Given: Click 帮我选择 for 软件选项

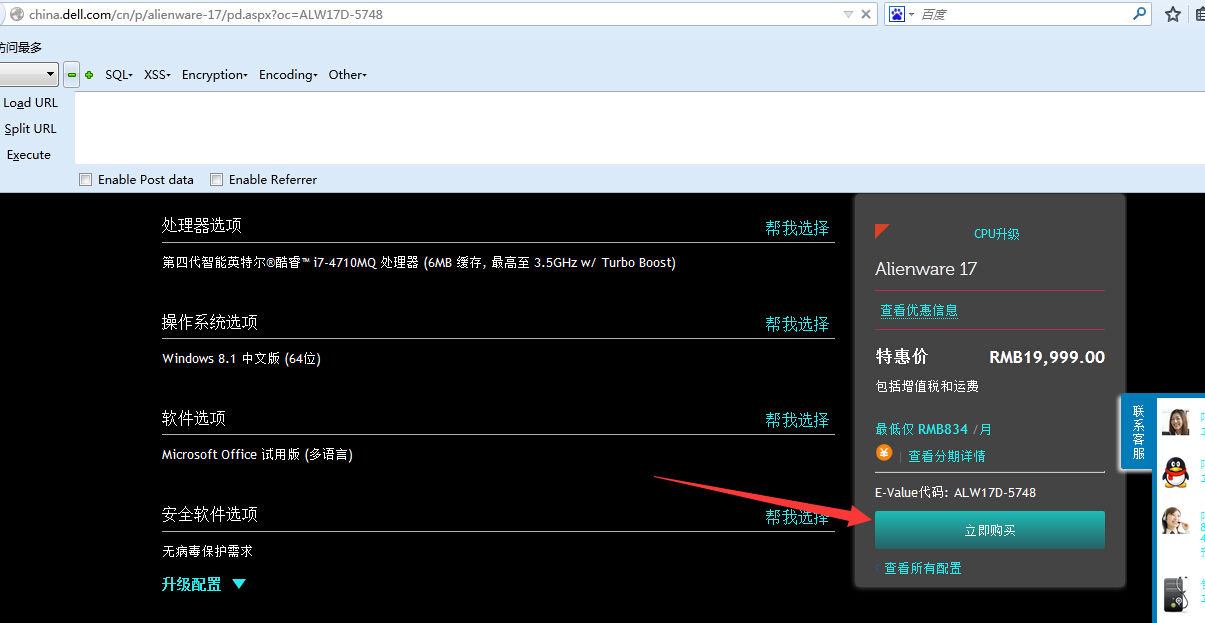Looking at the screenshot, I should tap(797, 420).
